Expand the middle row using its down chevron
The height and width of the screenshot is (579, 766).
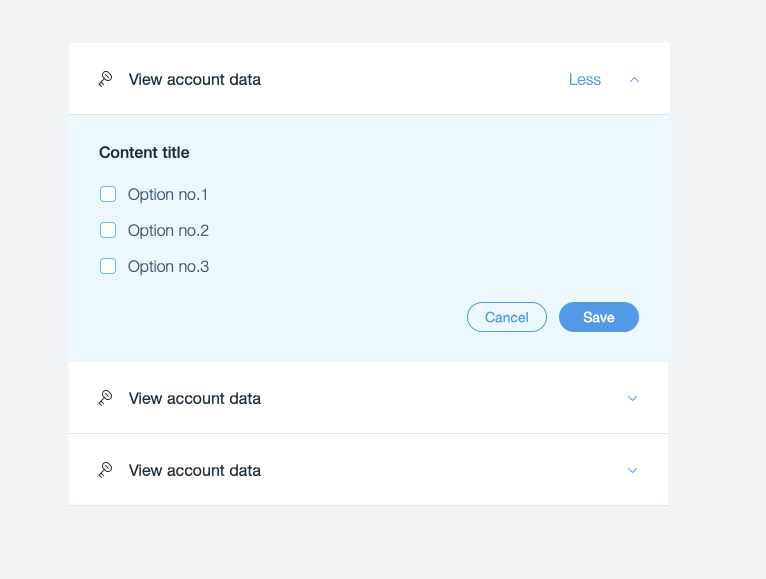click(x=632, y=398)
